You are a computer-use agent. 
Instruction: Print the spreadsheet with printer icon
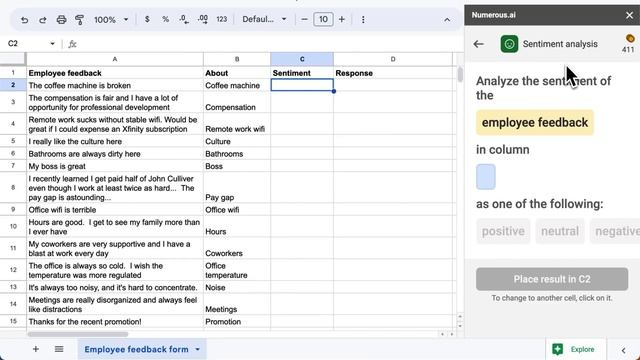[x=61, y=20]
